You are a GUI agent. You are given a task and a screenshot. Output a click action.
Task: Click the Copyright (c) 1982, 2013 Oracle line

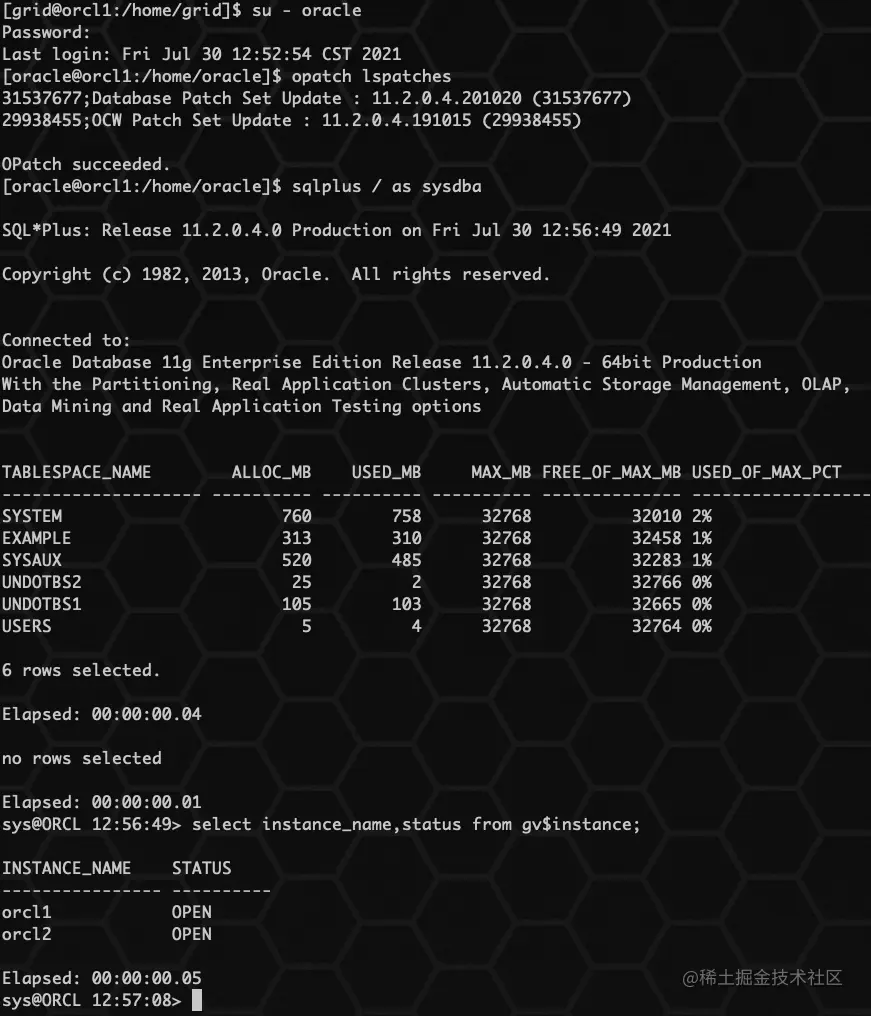pos(276,275)
